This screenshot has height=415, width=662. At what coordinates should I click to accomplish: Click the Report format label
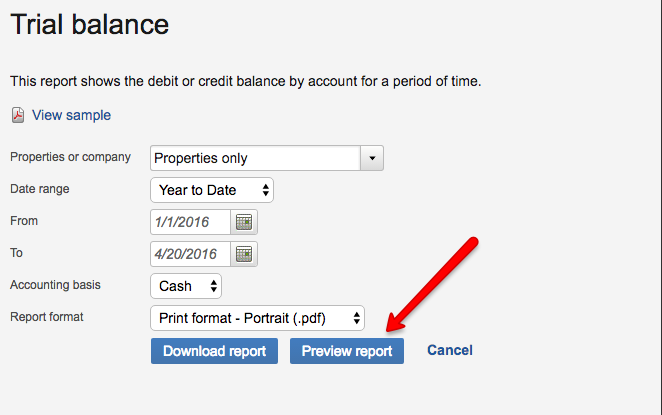point(47,317)
